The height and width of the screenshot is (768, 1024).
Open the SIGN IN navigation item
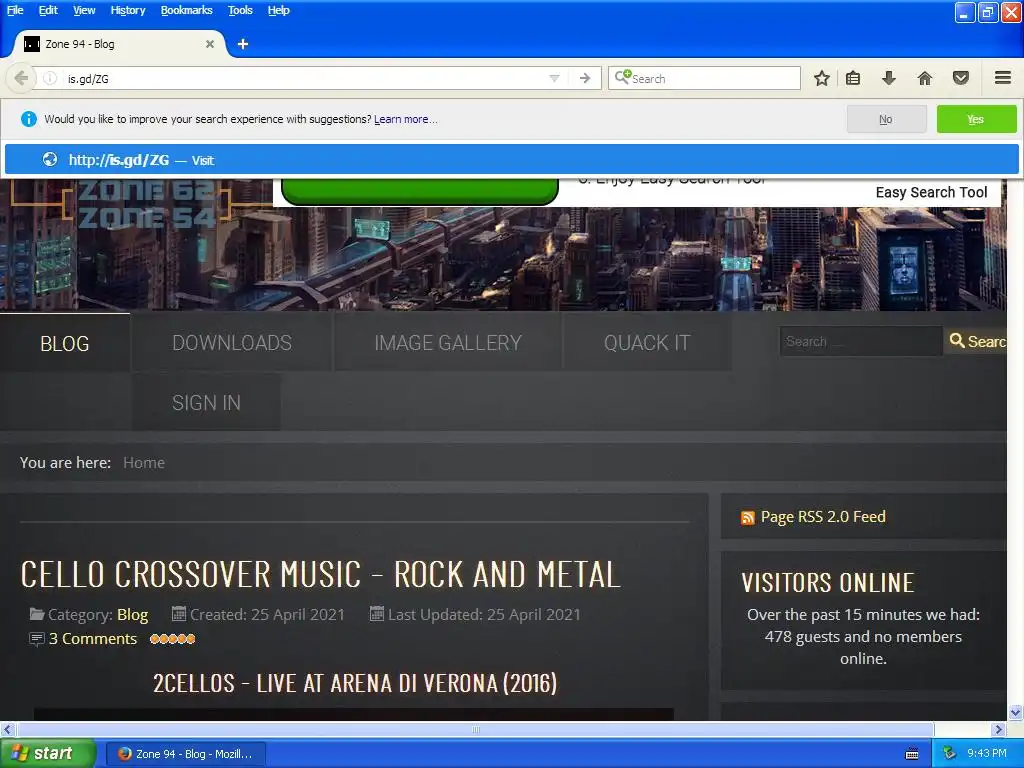[x=206, y=402]
